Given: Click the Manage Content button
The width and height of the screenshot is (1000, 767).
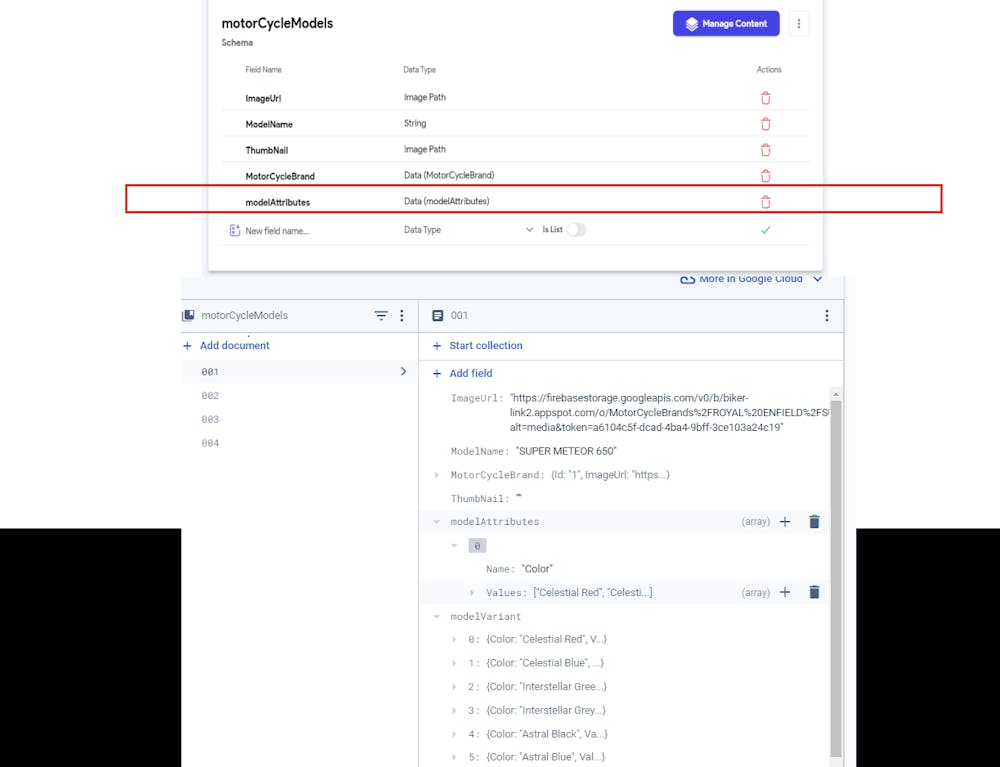Looking at the screenshot, I should point(726,23).
